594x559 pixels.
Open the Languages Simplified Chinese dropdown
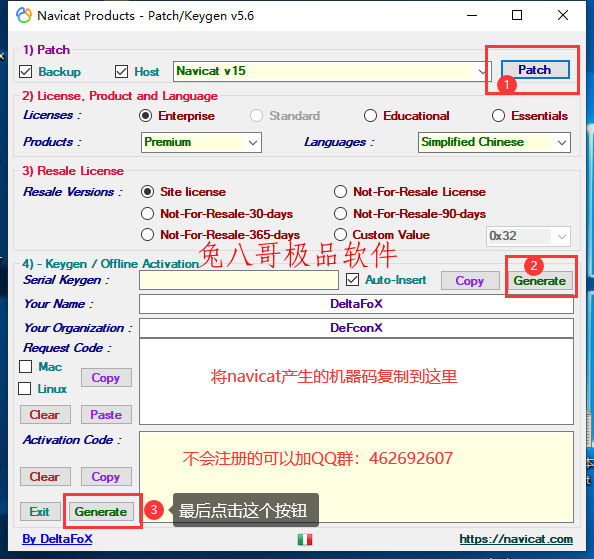tap(494, 142)
